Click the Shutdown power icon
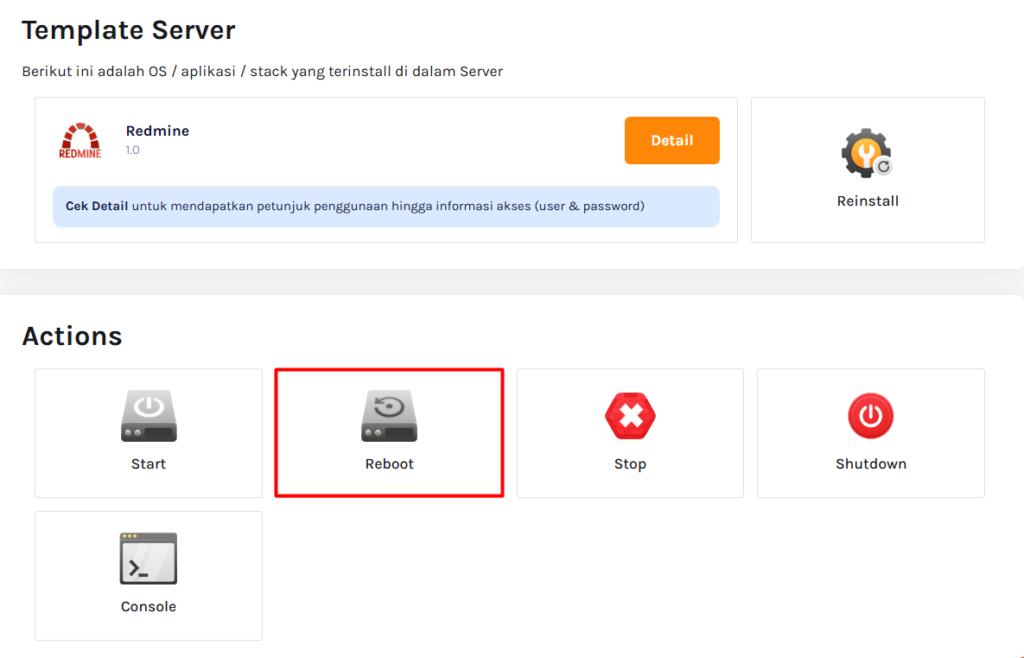 pyautogui.click(x=870, y=415)
